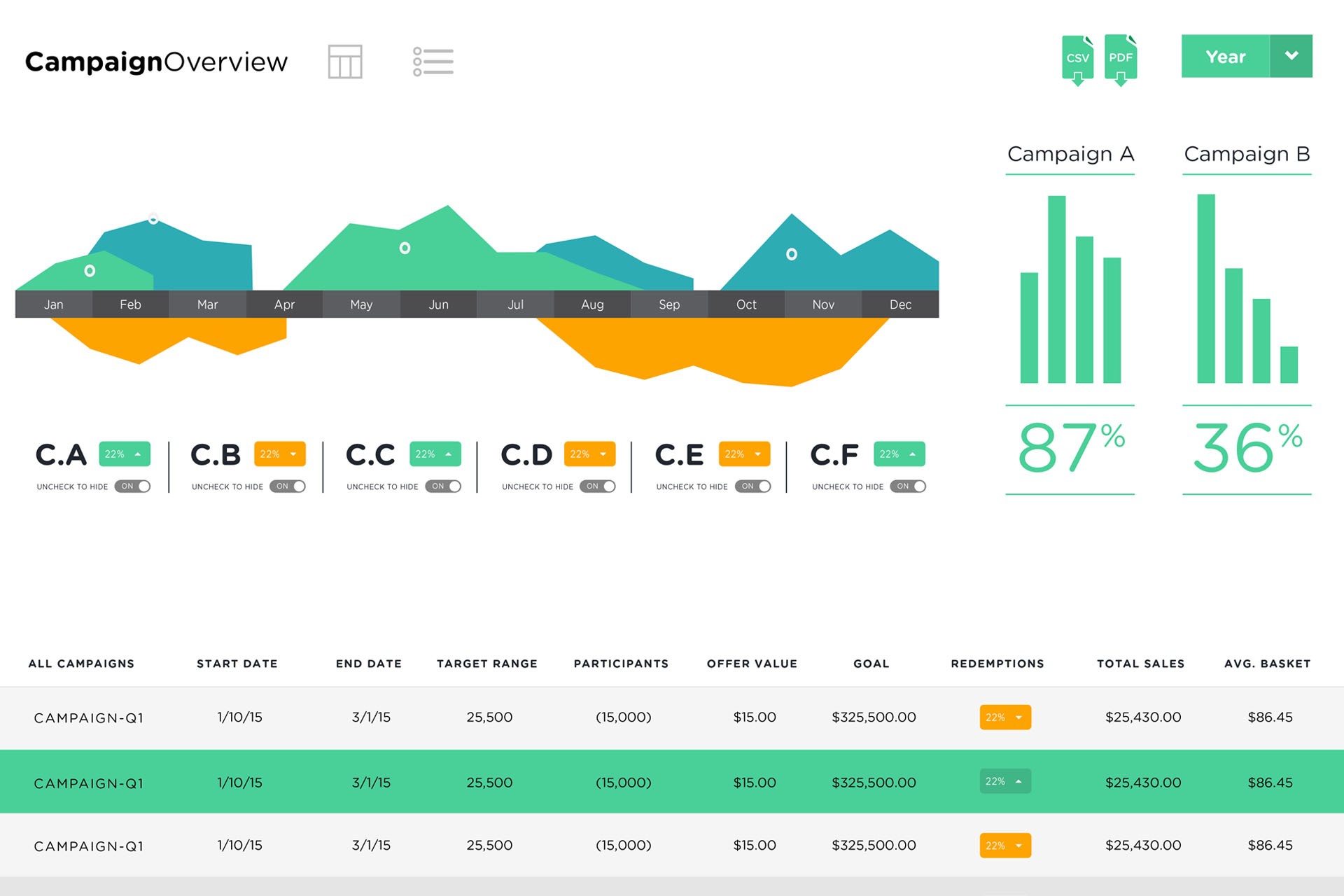
Task: Expand C.B 22% orange dropdown badge
Action: click(x=280, y=454)
